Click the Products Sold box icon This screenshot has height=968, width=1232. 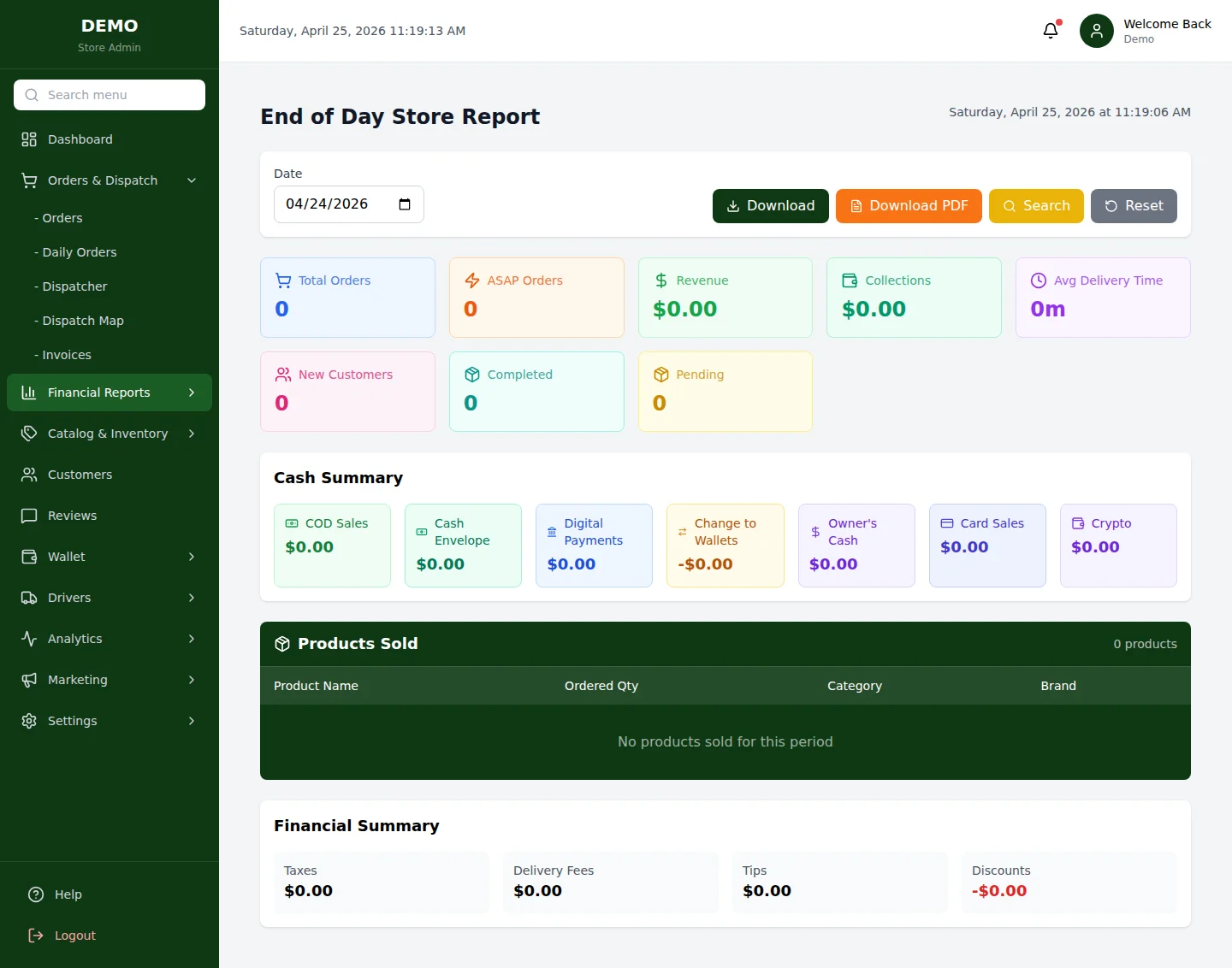pyautogui.click(x=282, y=644)
